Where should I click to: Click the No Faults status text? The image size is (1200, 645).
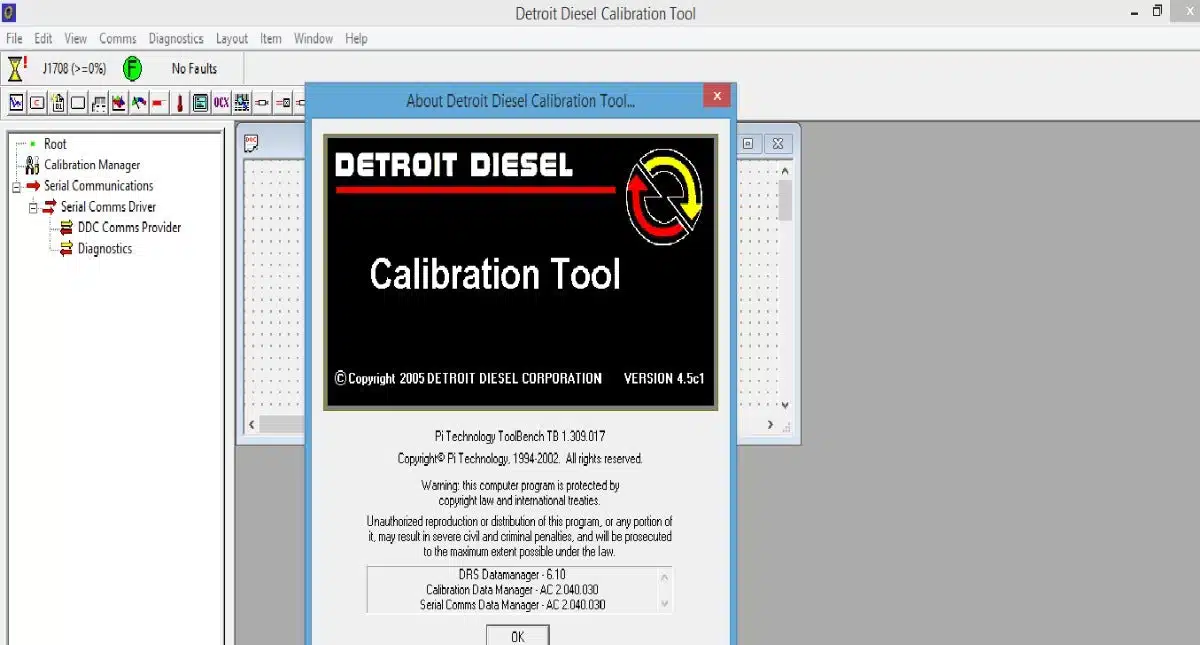click(x=194, y=69)
